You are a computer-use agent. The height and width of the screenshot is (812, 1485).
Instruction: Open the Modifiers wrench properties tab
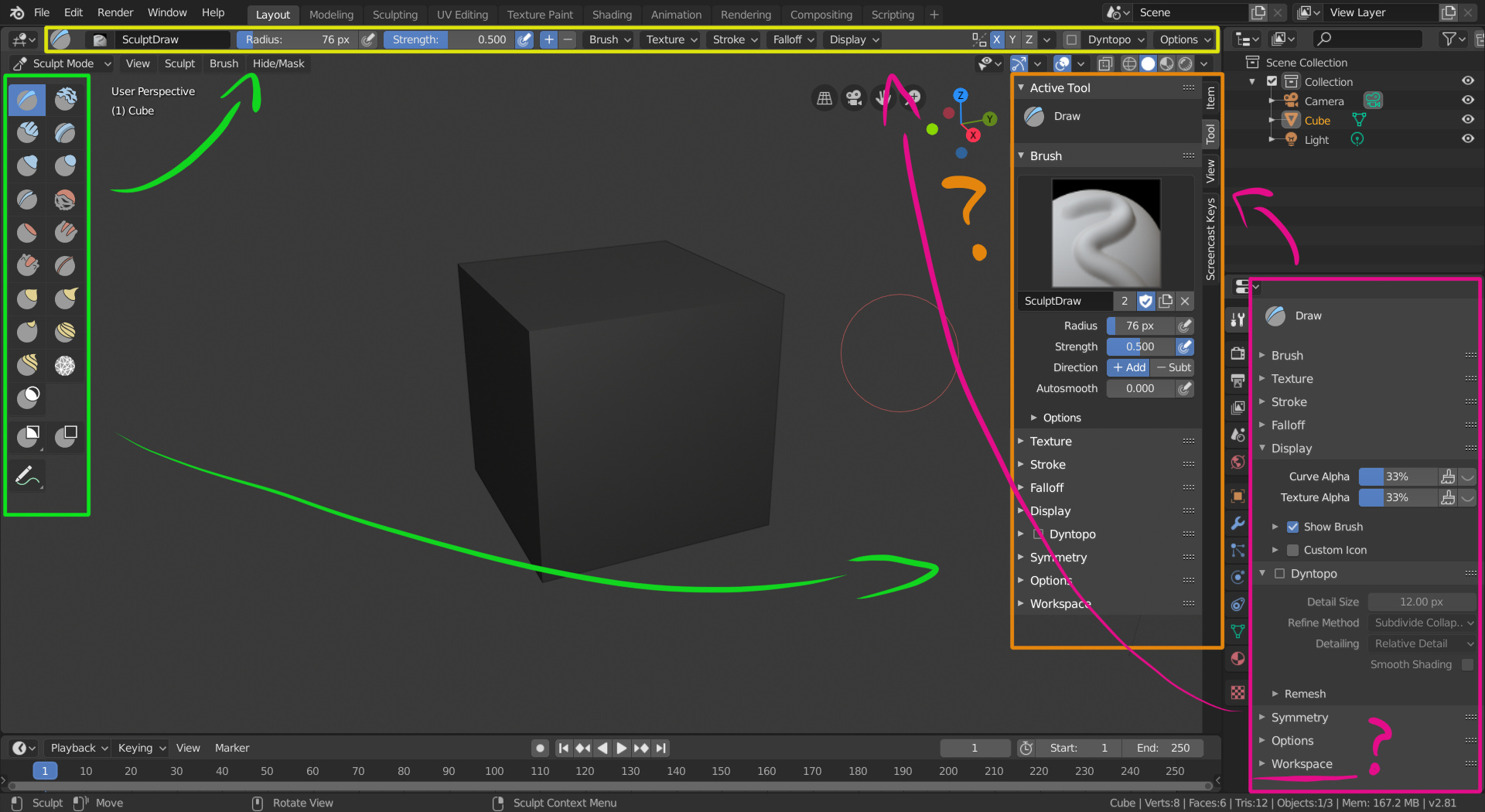(1237, 524)
